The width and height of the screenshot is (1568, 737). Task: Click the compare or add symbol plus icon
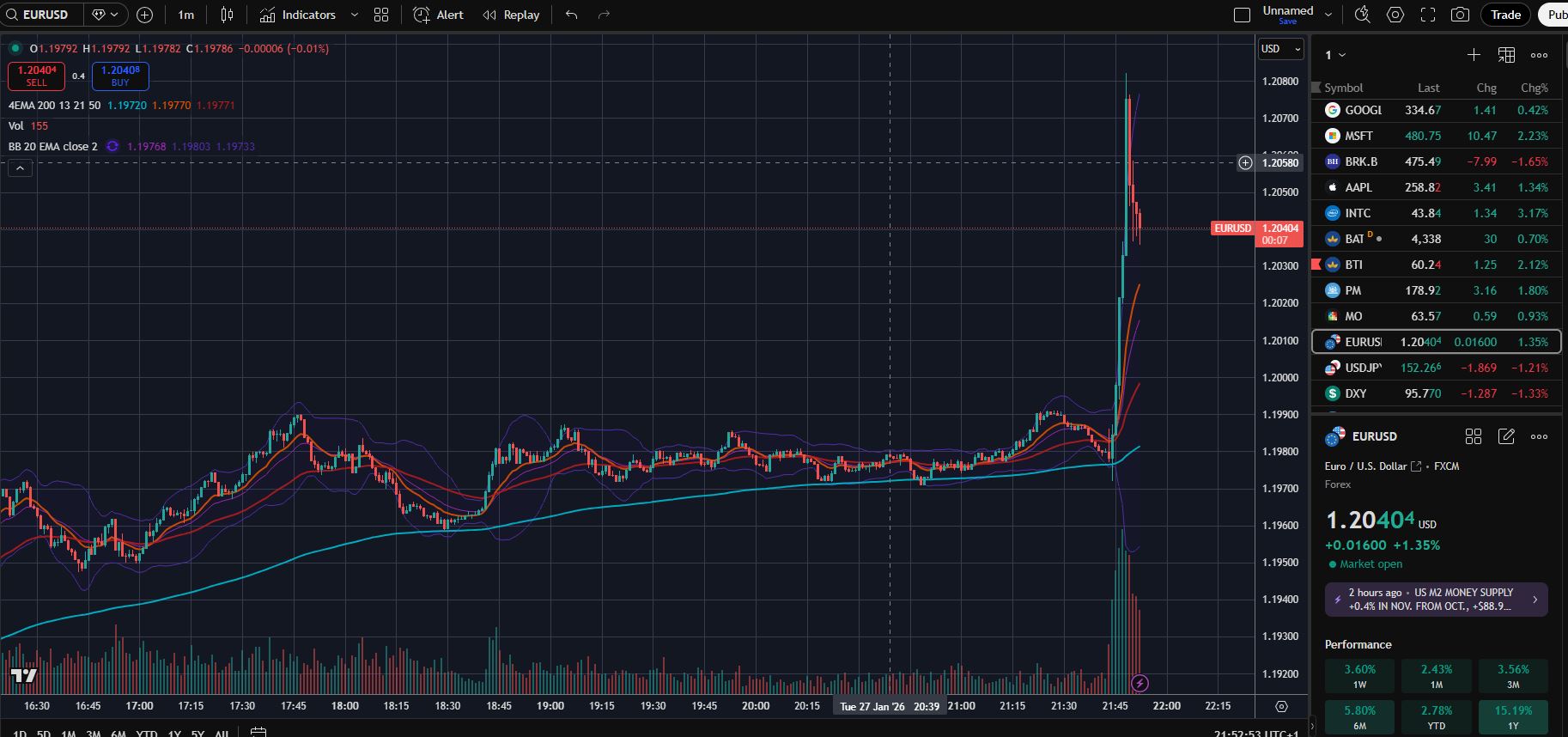(145, 15)
